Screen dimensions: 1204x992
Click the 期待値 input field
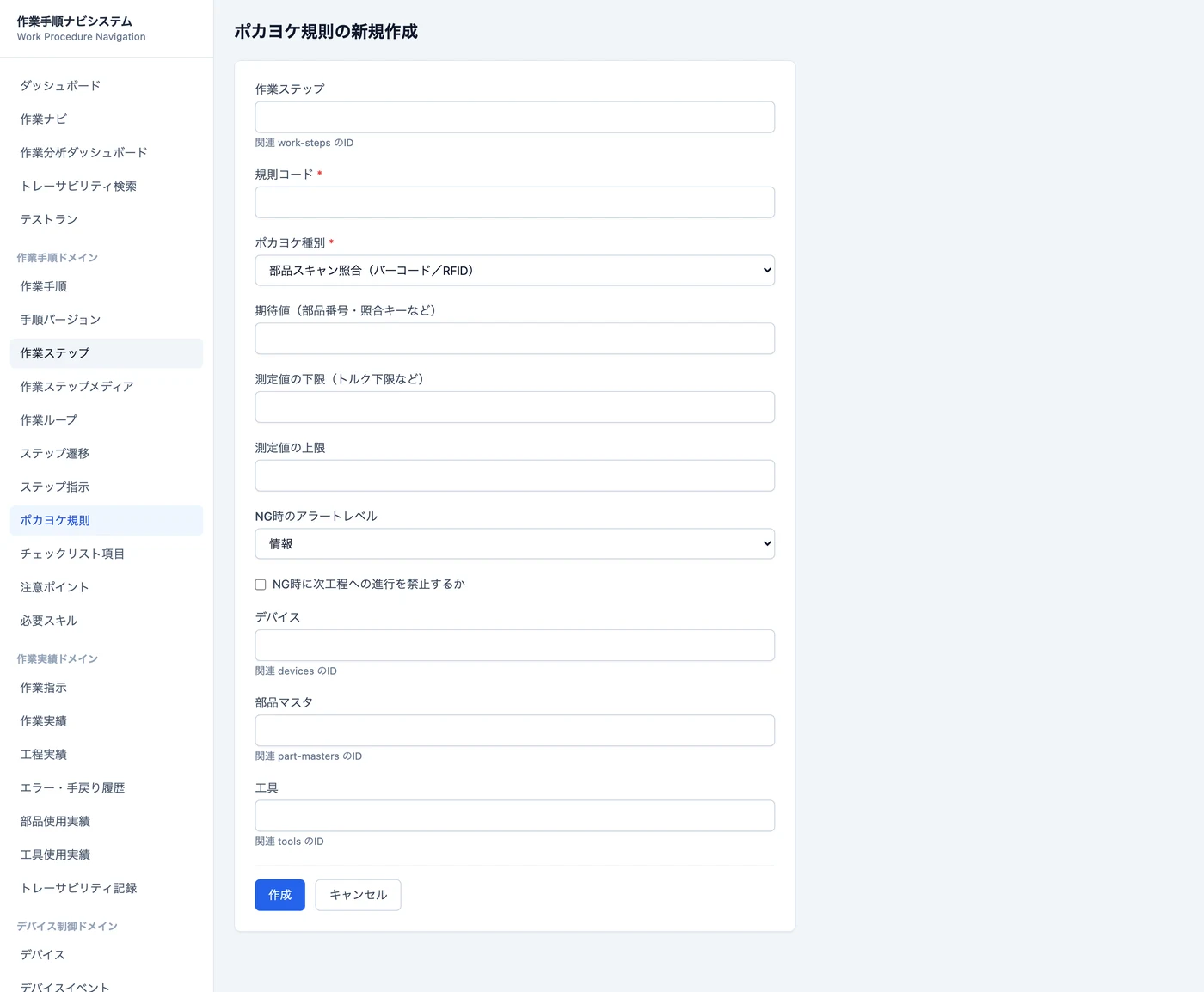click(514, 339)
